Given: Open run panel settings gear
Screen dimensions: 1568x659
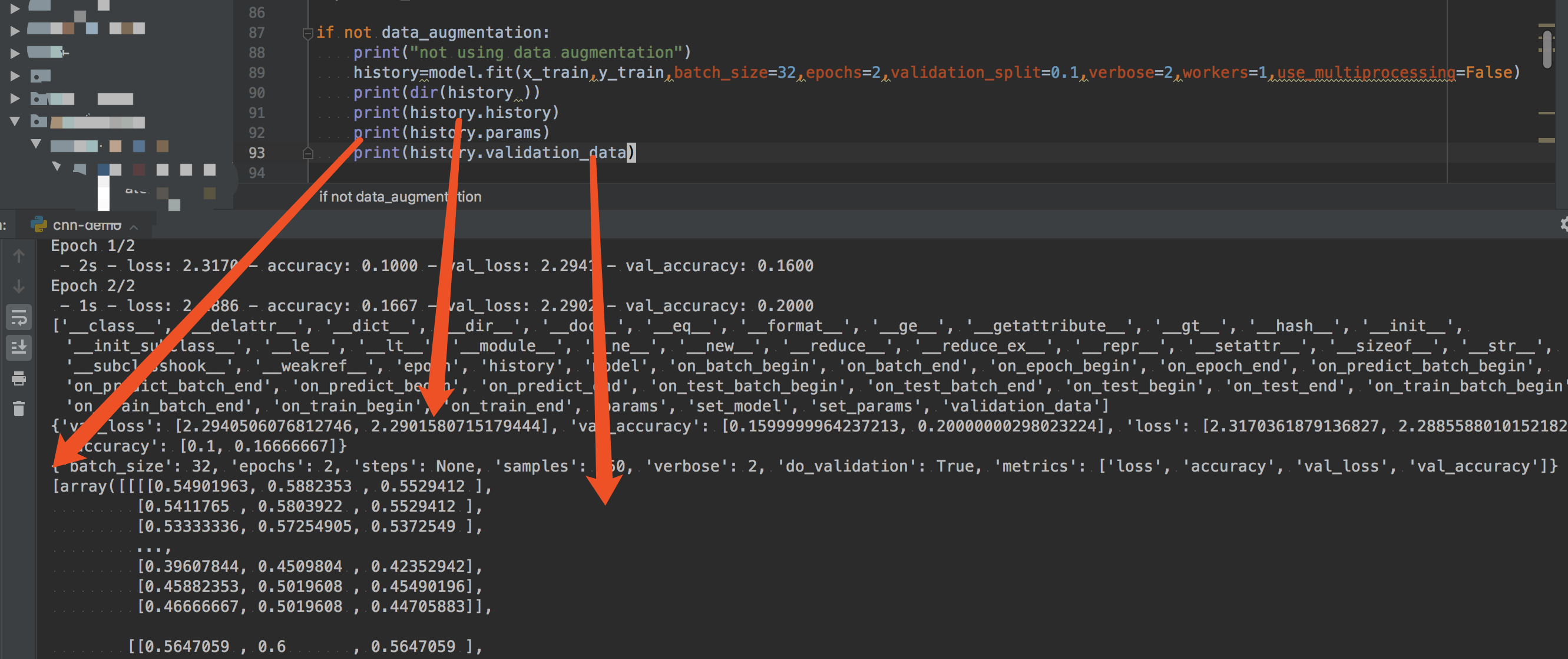Looking at the screenshot, I should pos(1563,225).
